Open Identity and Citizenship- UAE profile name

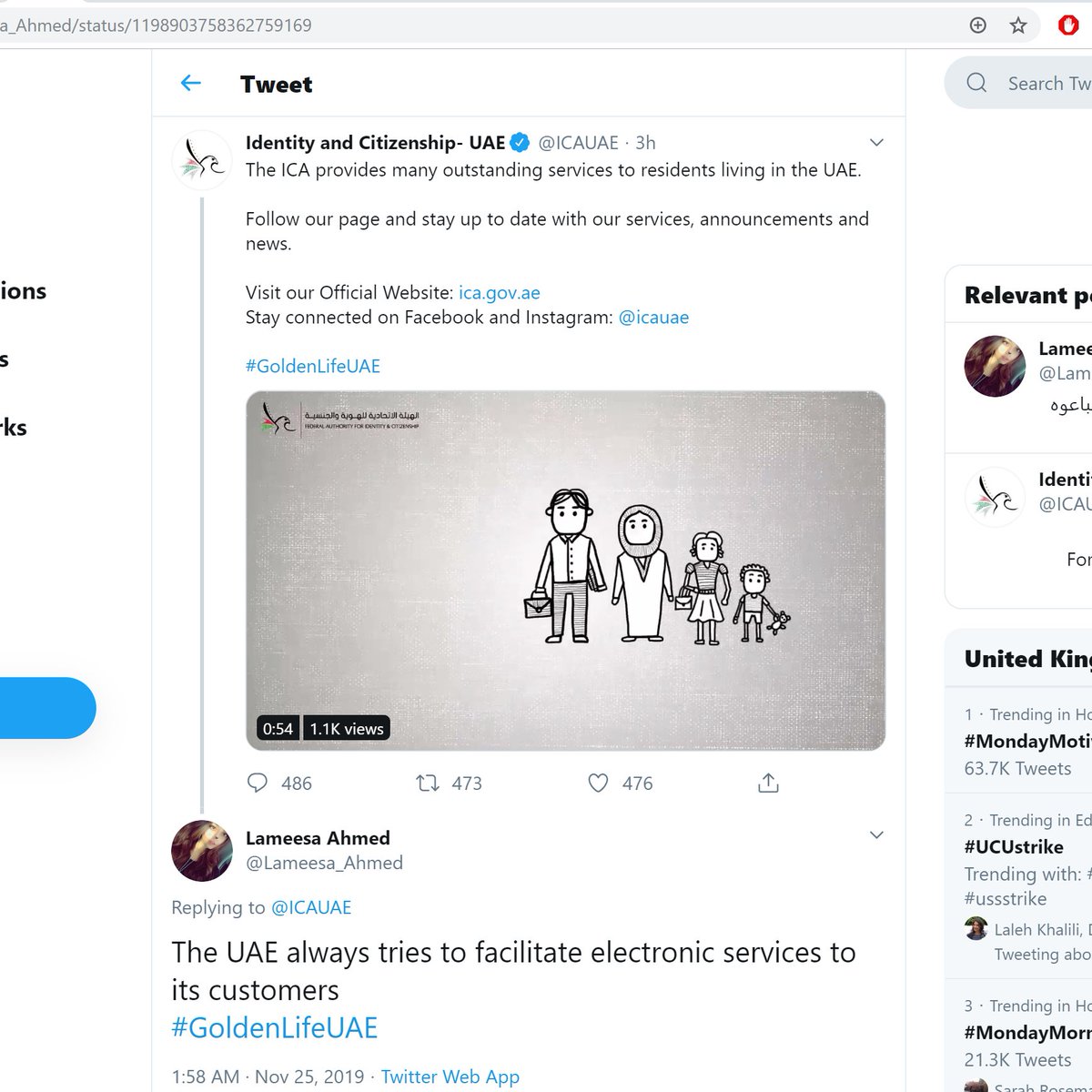pyautogui.click(x=375, y=143)
